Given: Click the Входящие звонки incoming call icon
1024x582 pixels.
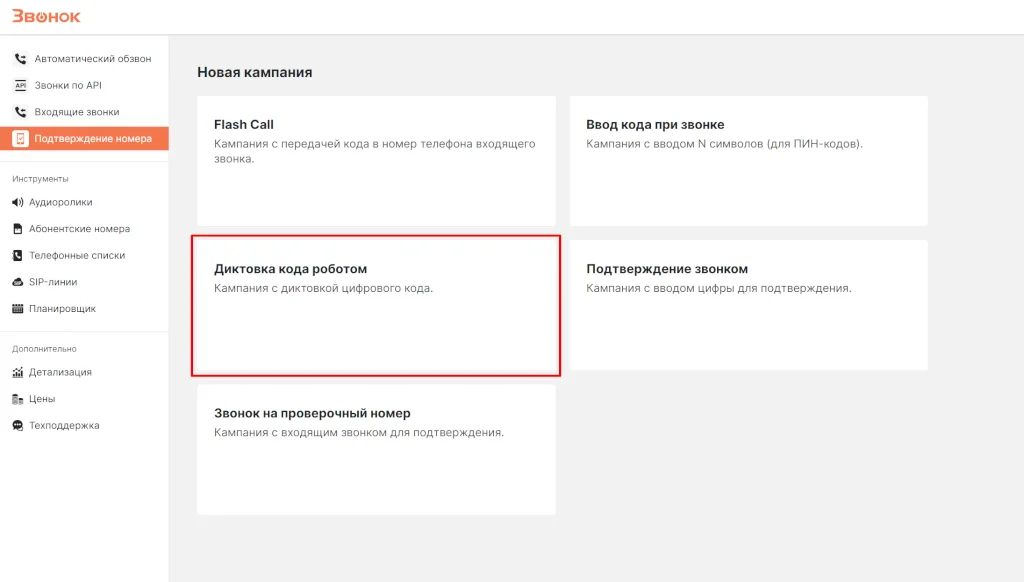Looking at the screenshot, I should tap(20, 112).
